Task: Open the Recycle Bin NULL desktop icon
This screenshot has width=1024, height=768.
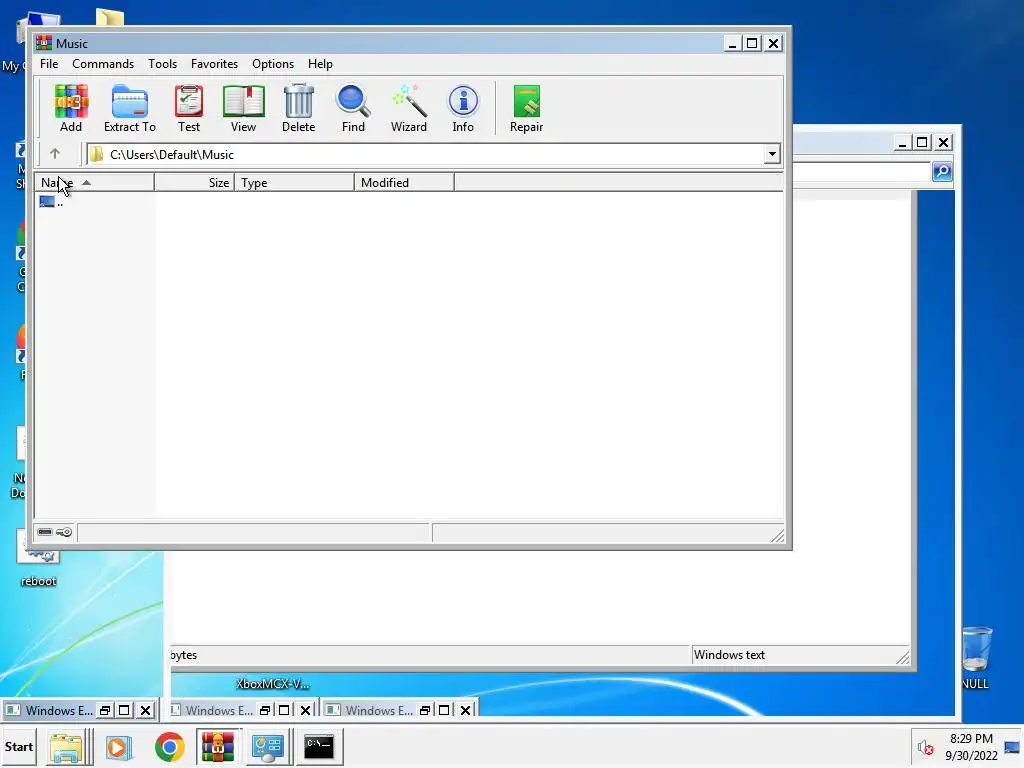Action: pyautogui.click(x=976, y=657)
